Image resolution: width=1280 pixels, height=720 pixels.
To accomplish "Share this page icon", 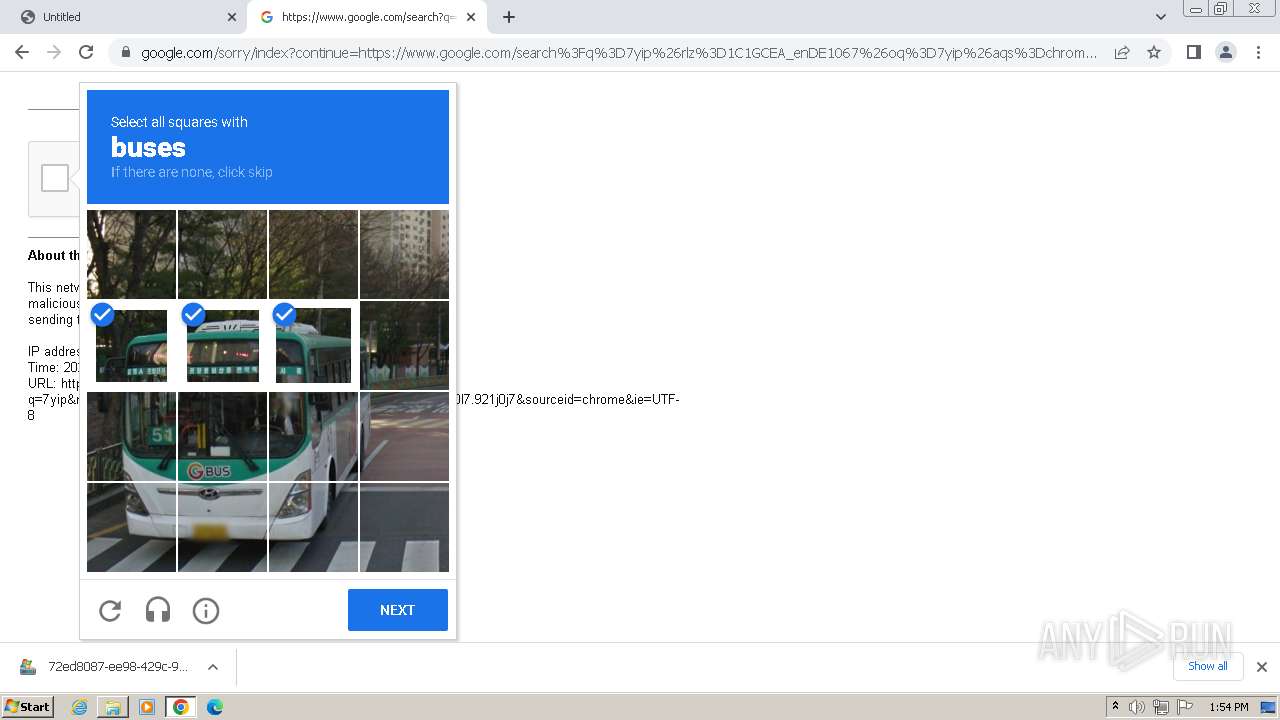I will [x=1122, y=52].
